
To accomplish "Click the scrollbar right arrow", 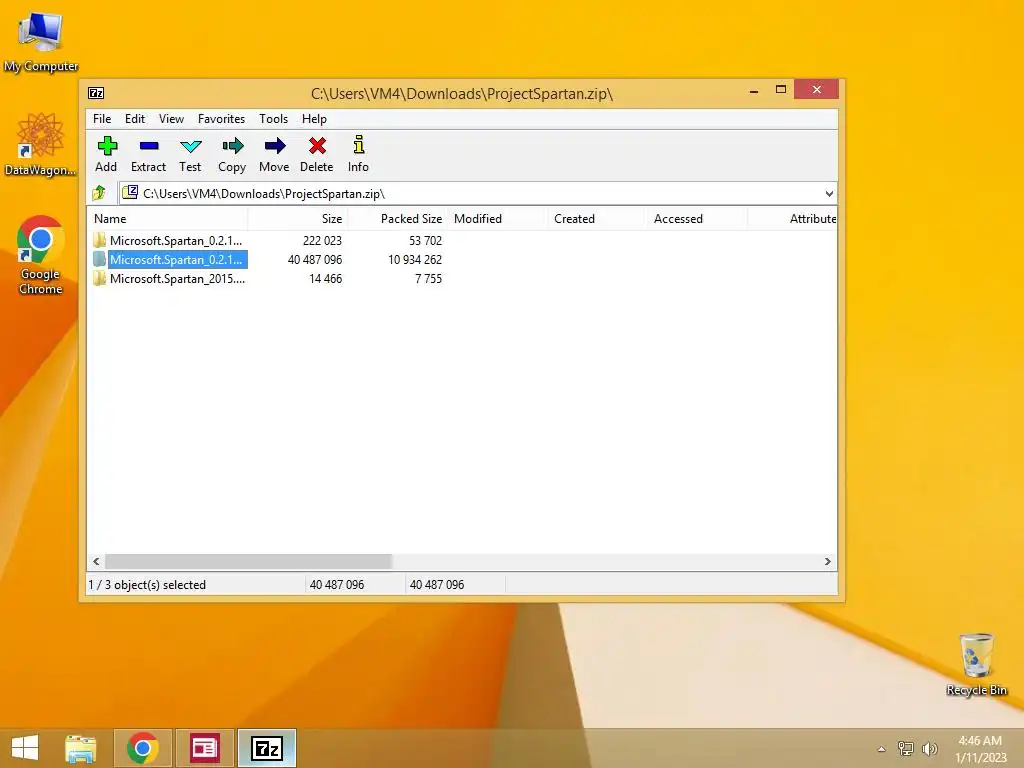I will point(827,561).
